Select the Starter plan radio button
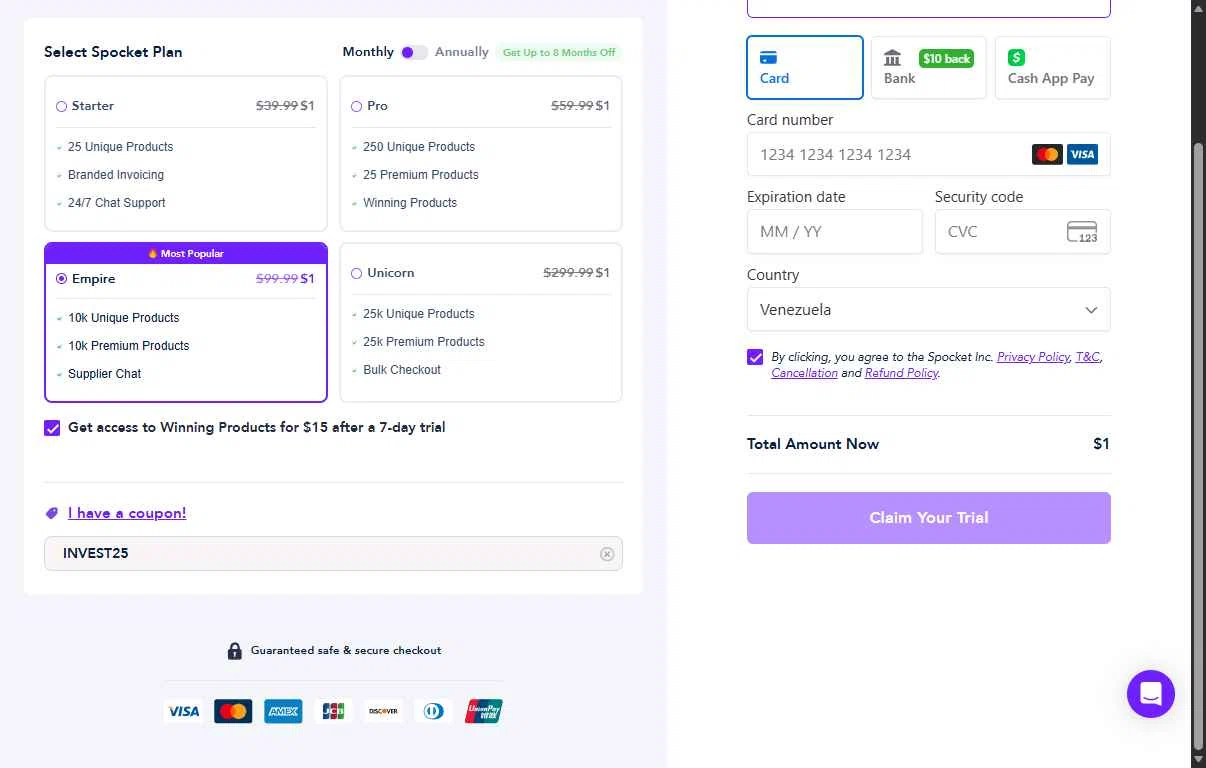This screenshot has height=768, width=1206. [x=62, y=106]
